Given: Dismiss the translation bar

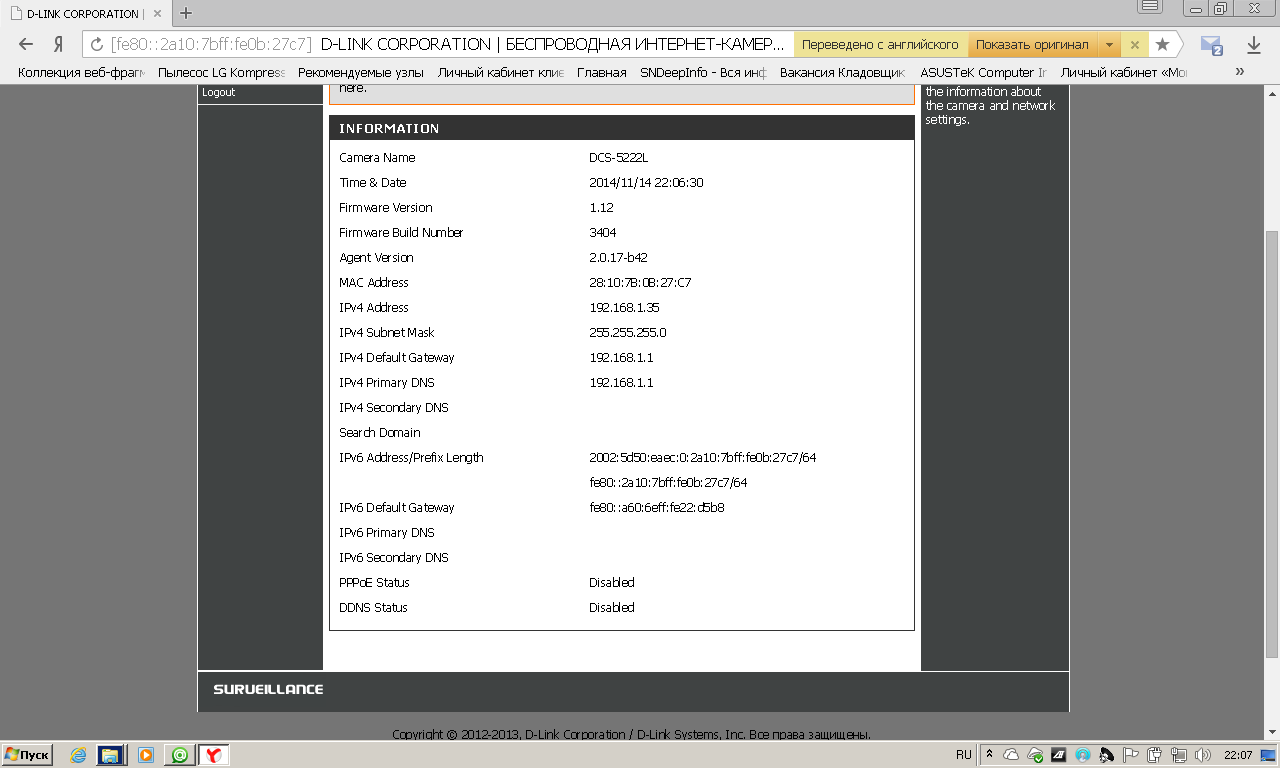Looking at the screenshot, I should 1134,45.
